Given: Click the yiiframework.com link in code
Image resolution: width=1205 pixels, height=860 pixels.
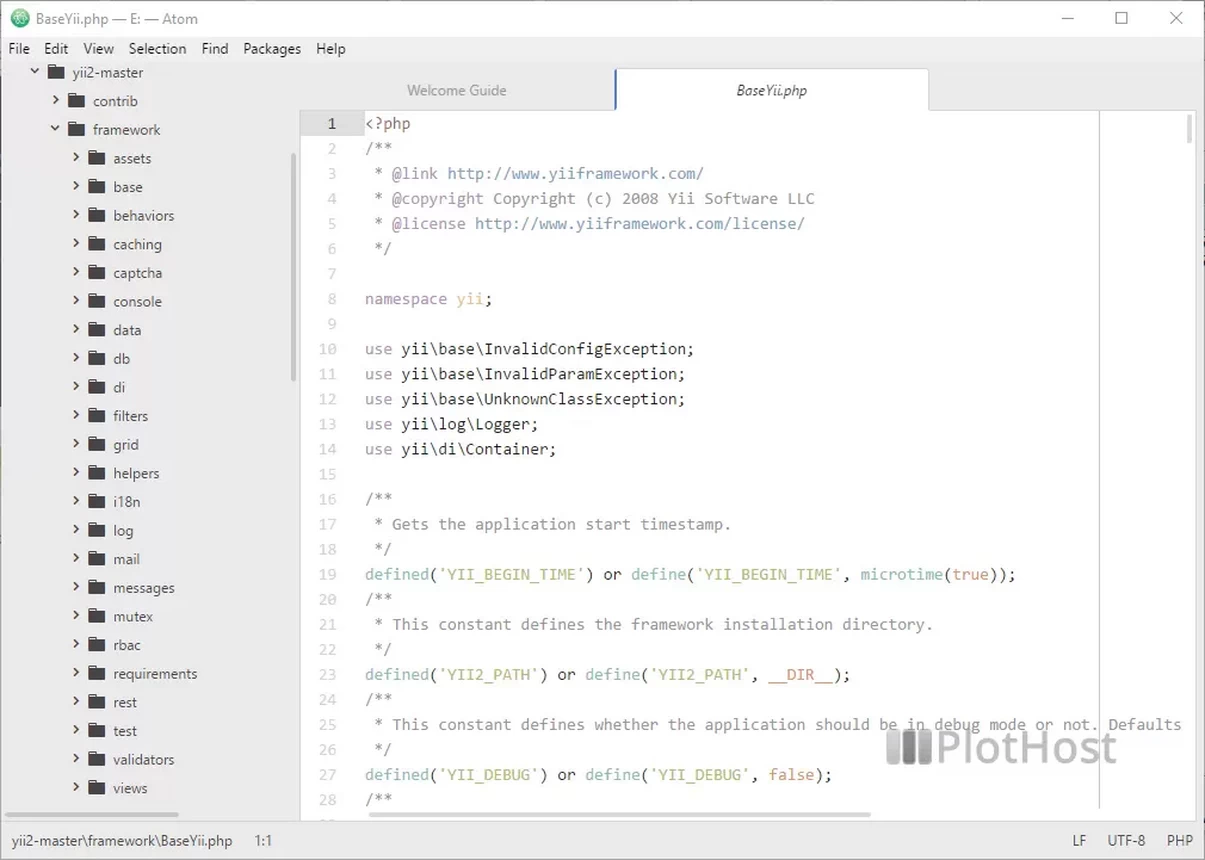Looking at the screenshot, I should click(575, 174).
